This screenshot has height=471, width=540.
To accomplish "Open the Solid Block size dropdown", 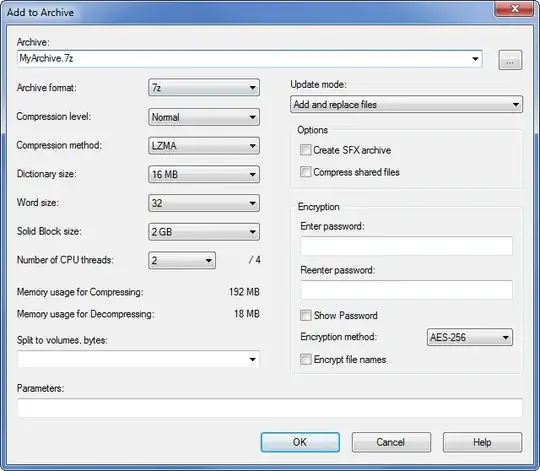I will 204,232.
